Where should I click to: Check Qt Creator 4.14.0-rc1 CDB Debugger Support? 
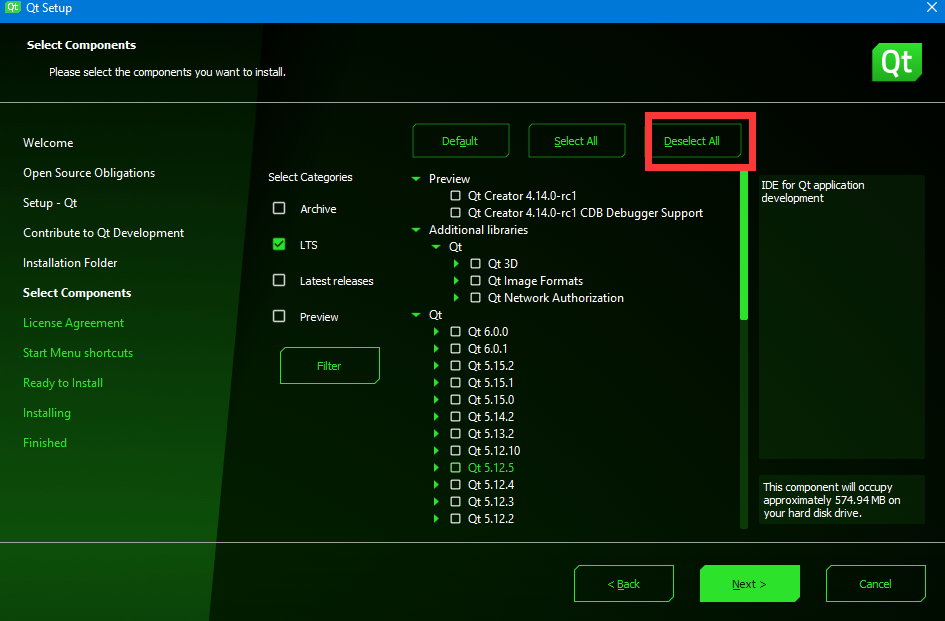(456, 213)
